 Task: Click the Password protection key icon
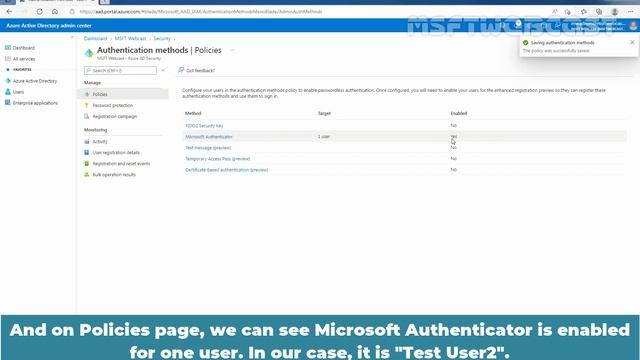[x=87, y=105]
